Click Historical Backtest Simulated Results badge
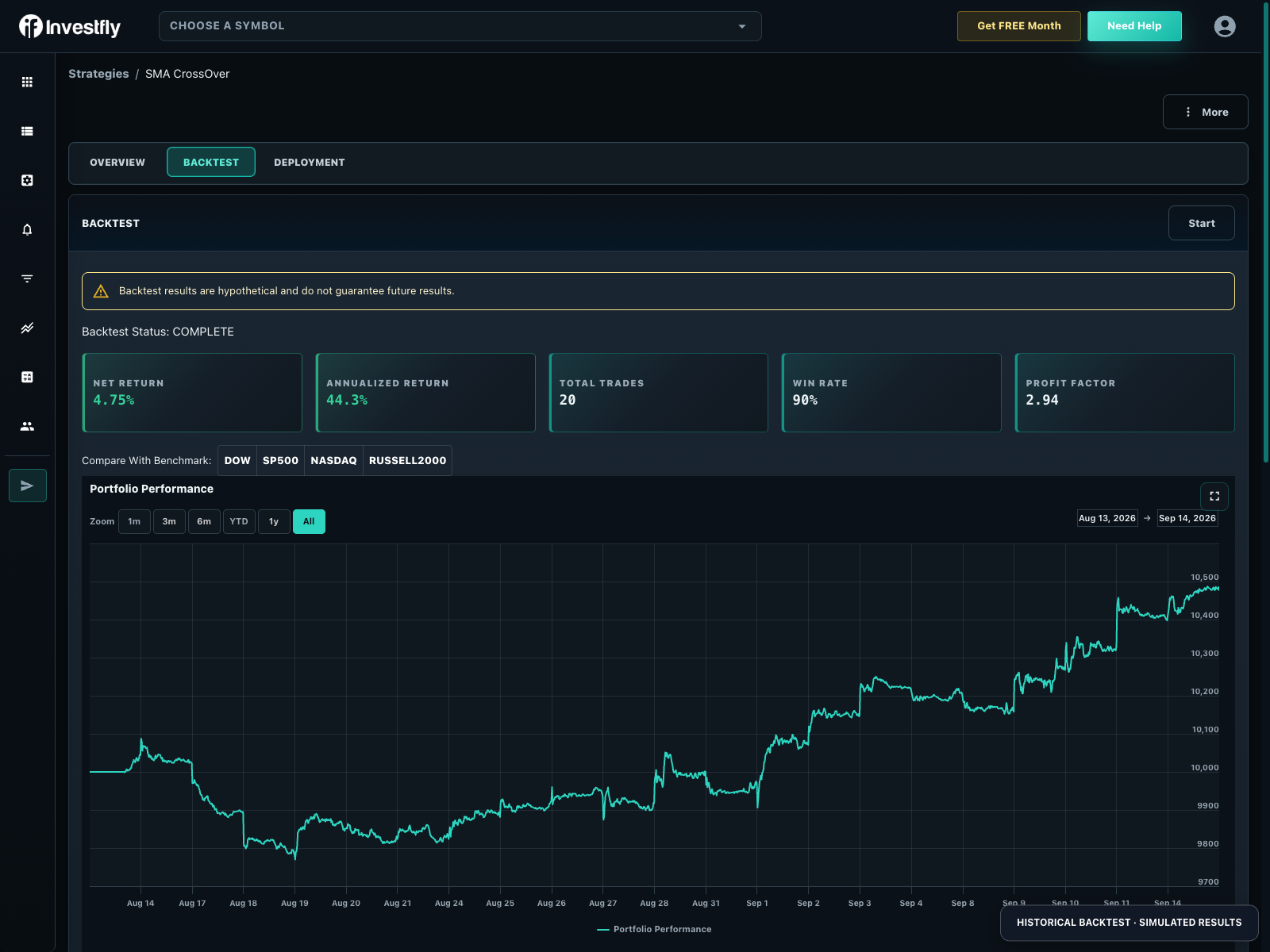Screen dimensions: 1270x952 [x=1129, y=923]
